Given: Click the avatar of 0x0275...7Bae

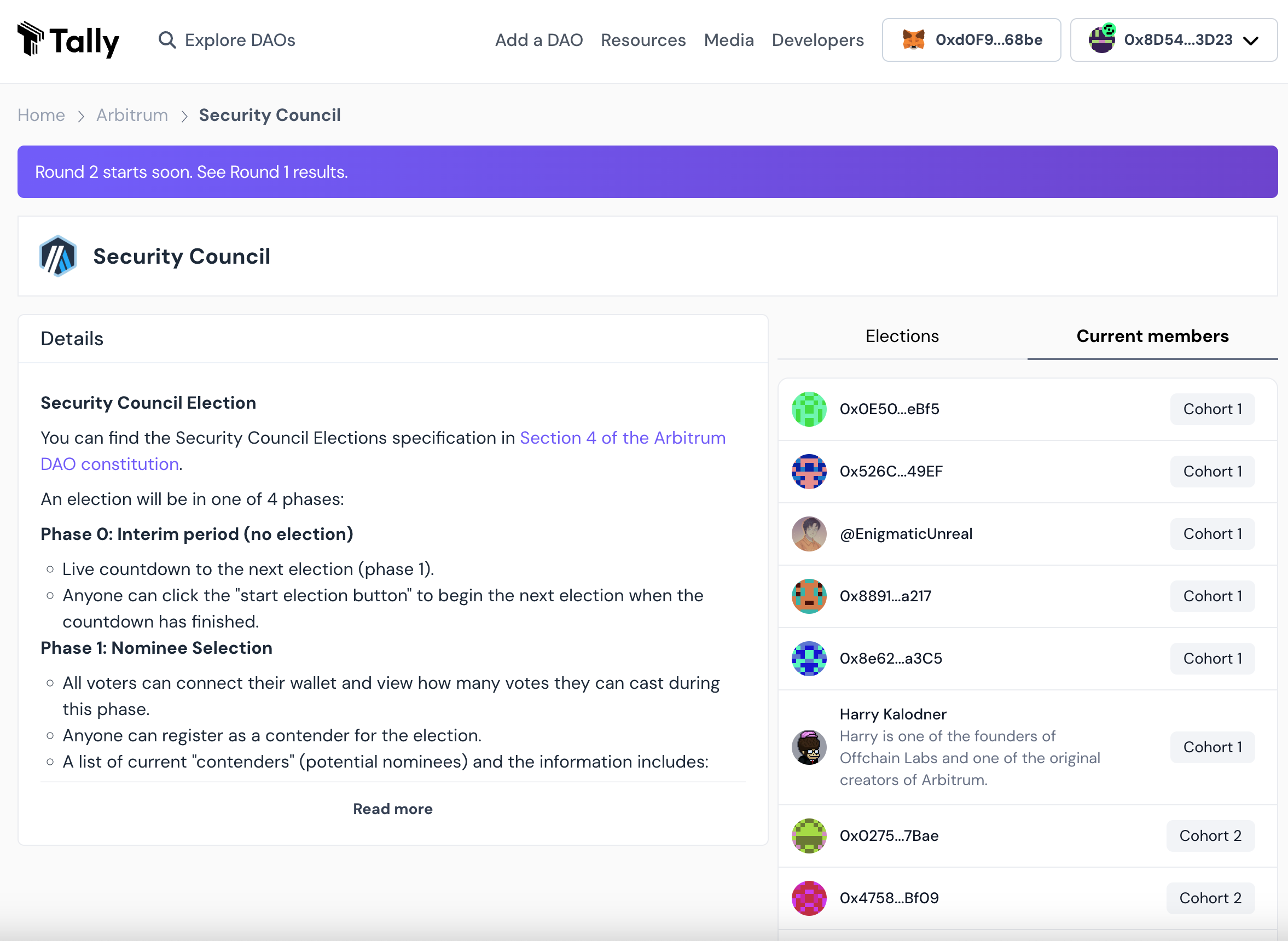Looking at the screenshot, I should [x=809, y=835].
